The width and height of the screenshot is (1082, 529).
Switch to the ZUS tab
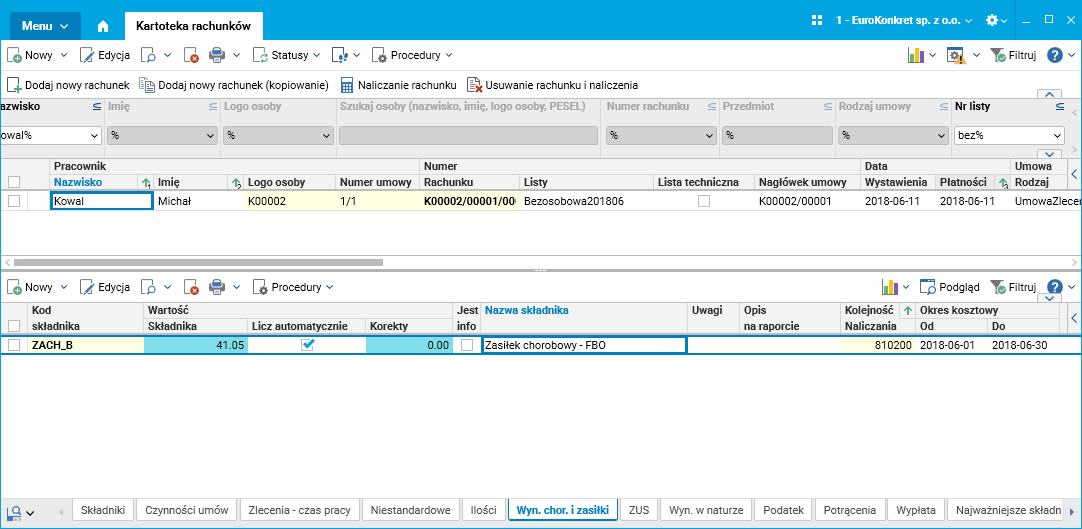(639, 510)
